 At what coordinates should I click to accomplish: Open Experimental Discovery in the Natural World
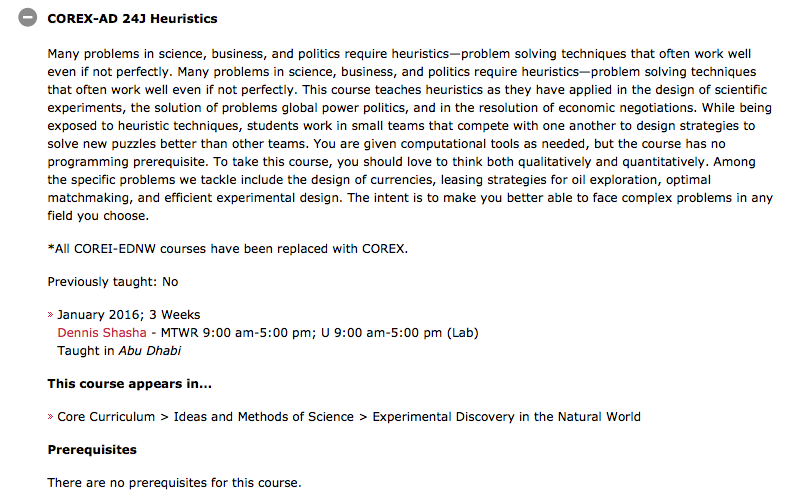point(506,417)
